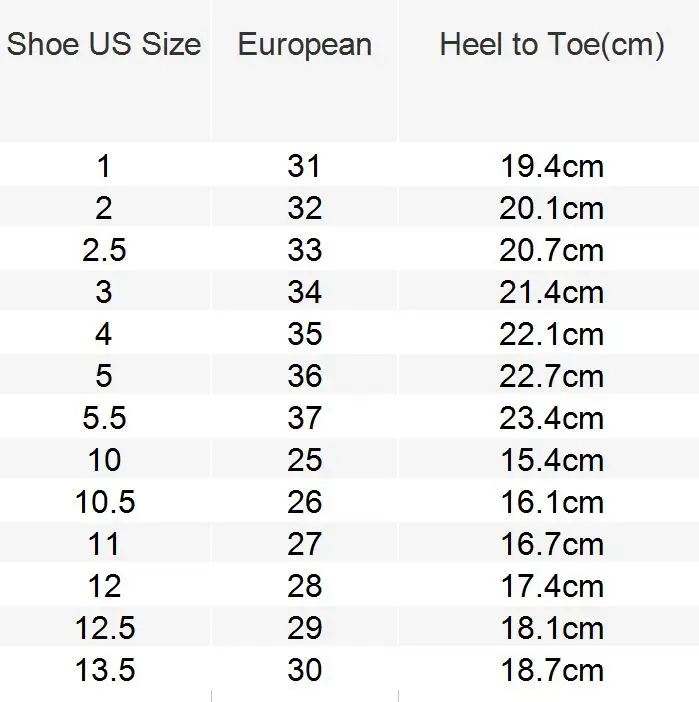Select US size 10.5 cell
This screenshot has width=699, height=702.
105,502
